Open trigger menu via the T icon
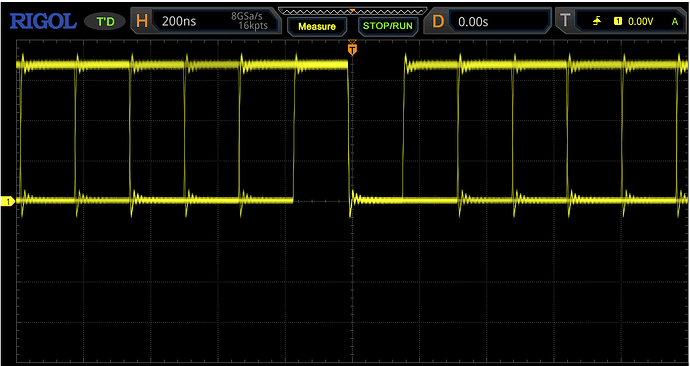Screen dimensions: 690x366 tap(565, 20)
